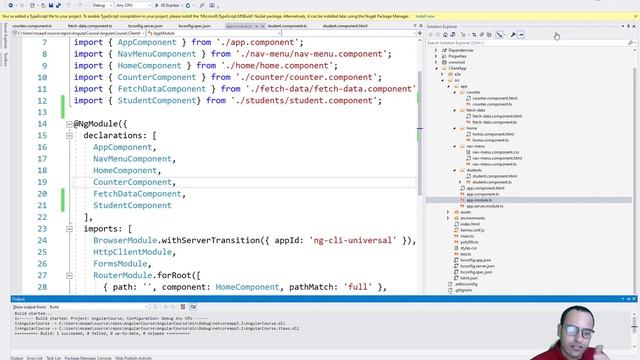Click Install now link in yellow notification bar
Viewport: 640px width, 360px height.
(425, 16)
